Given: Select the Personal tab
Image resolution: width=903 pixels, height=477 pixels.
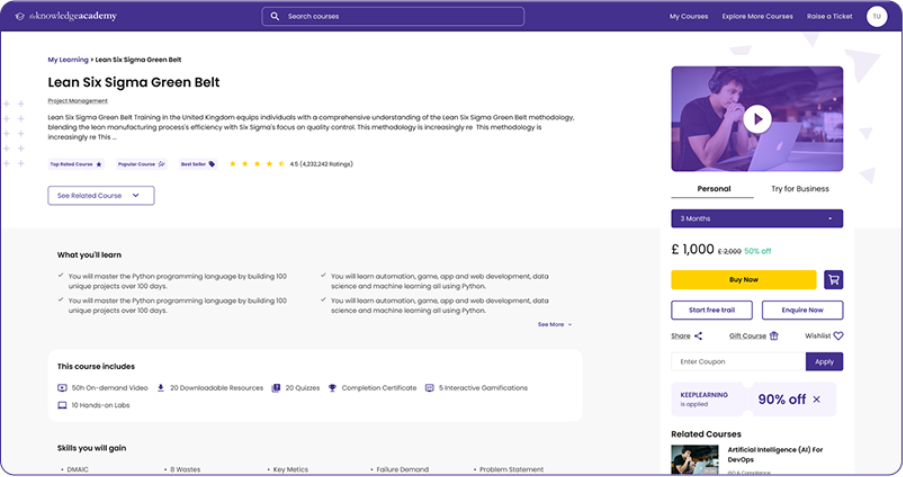Looking at the screenshot, I should click(x=713, y=188).
